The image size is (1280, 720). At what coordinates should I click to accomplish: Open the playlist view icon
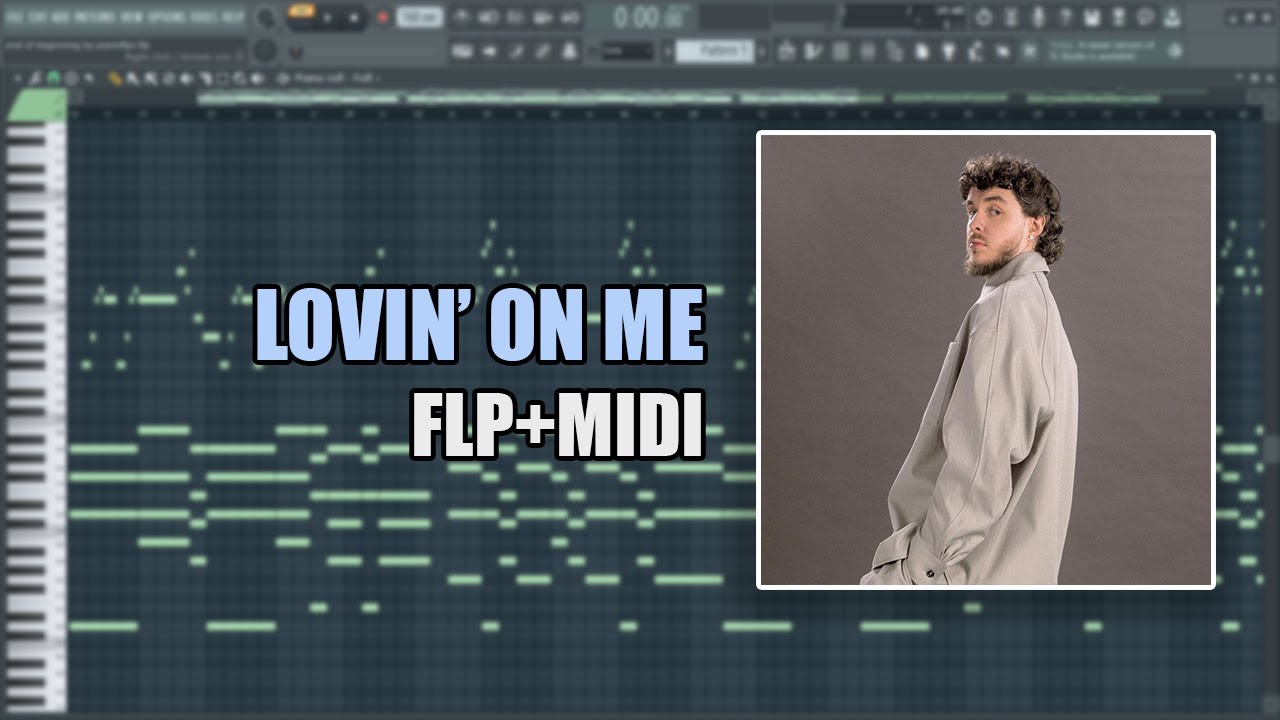(x=786, y=51)
